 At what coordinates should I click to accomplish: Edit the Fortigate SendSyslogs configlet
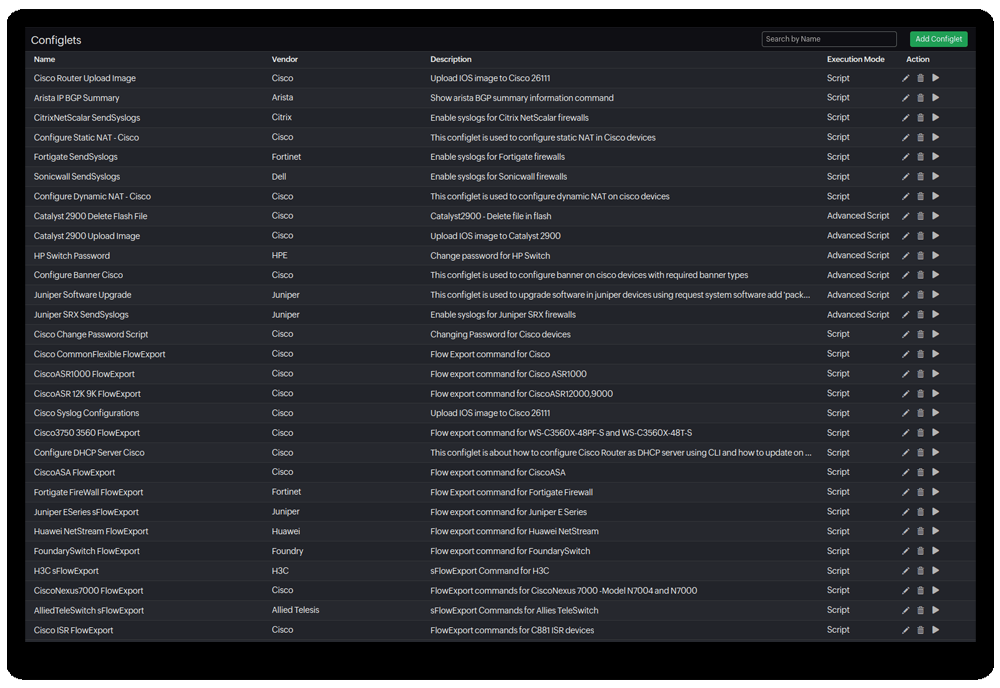point(906,157)
